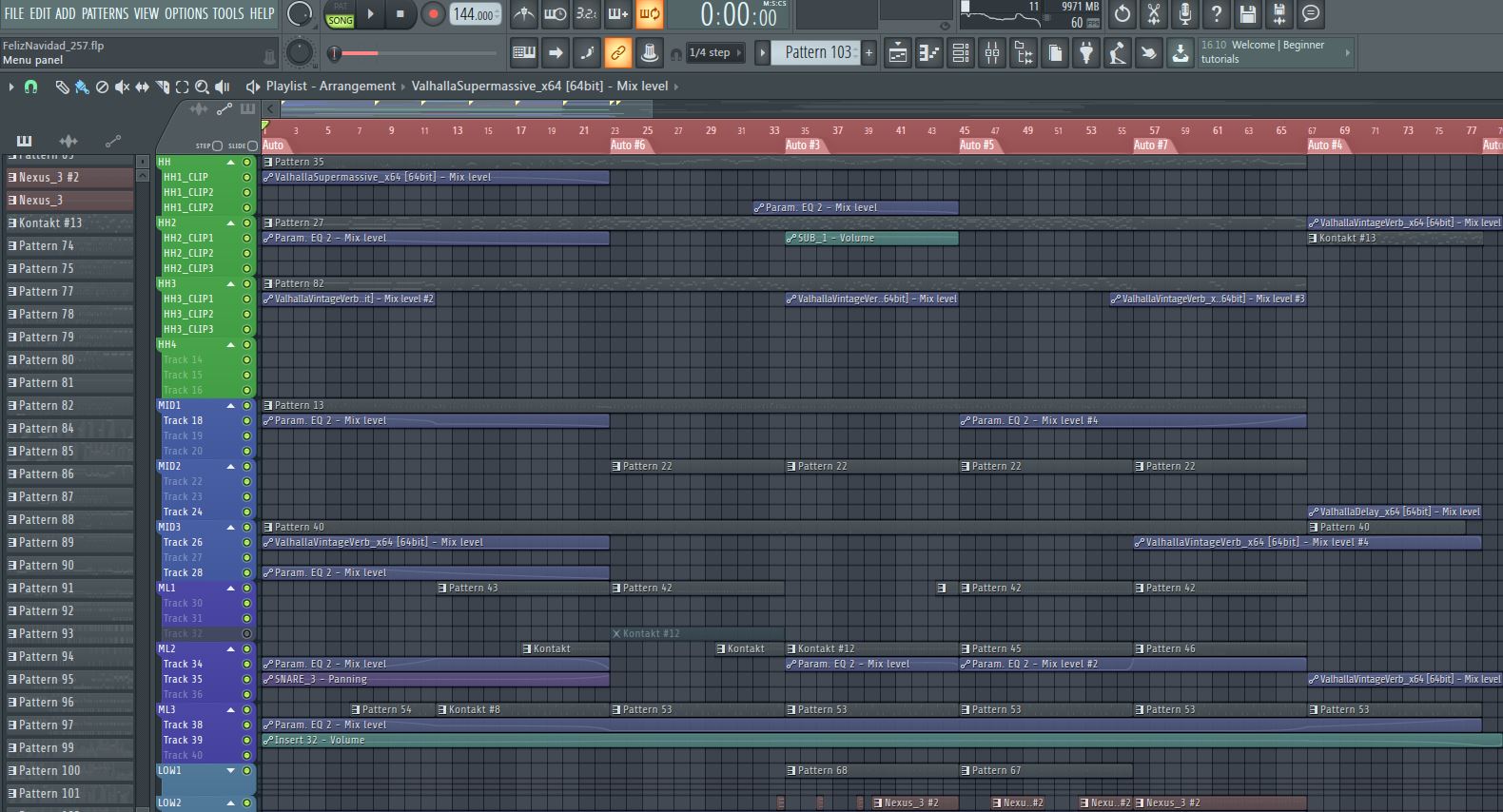The width and height of the screenshot is (1503, 812).
Task: Adjust the main volume knob
Action: (300, 14)
